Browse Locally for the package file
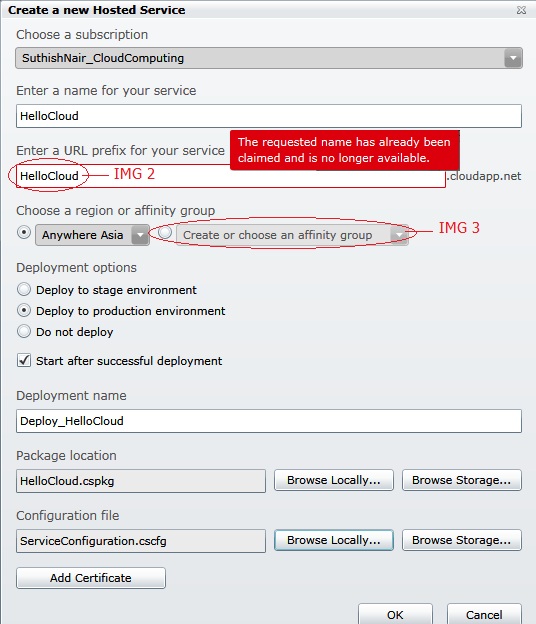 point(334,480)
